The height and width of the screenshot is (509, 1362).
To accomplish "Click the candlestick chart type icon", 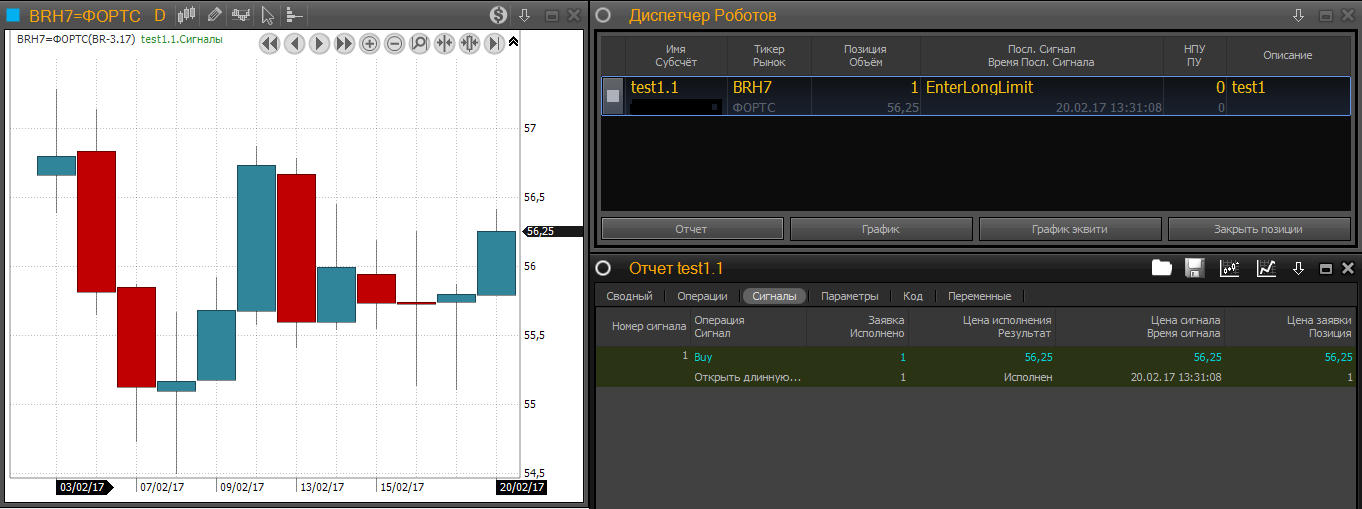I will coord(186,15).
